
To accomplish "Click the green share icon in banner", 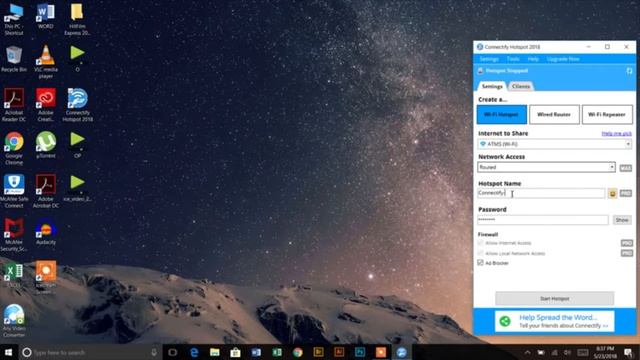I will pyautogui.click(x=505, y=321).
